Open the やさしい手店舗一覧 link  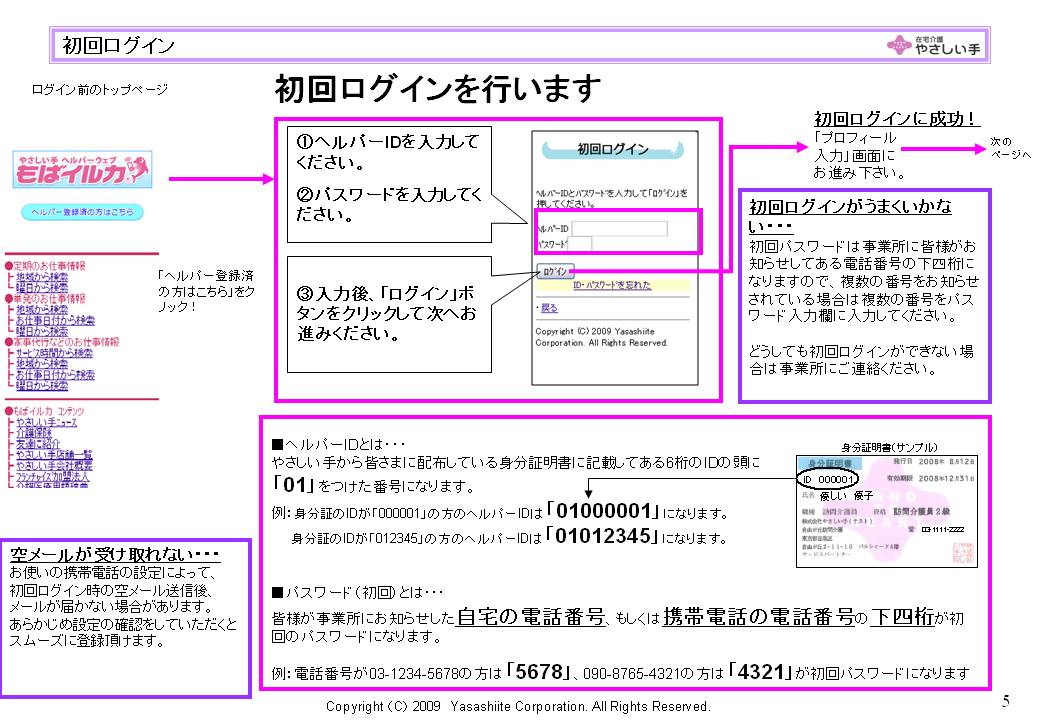point(53,456)
